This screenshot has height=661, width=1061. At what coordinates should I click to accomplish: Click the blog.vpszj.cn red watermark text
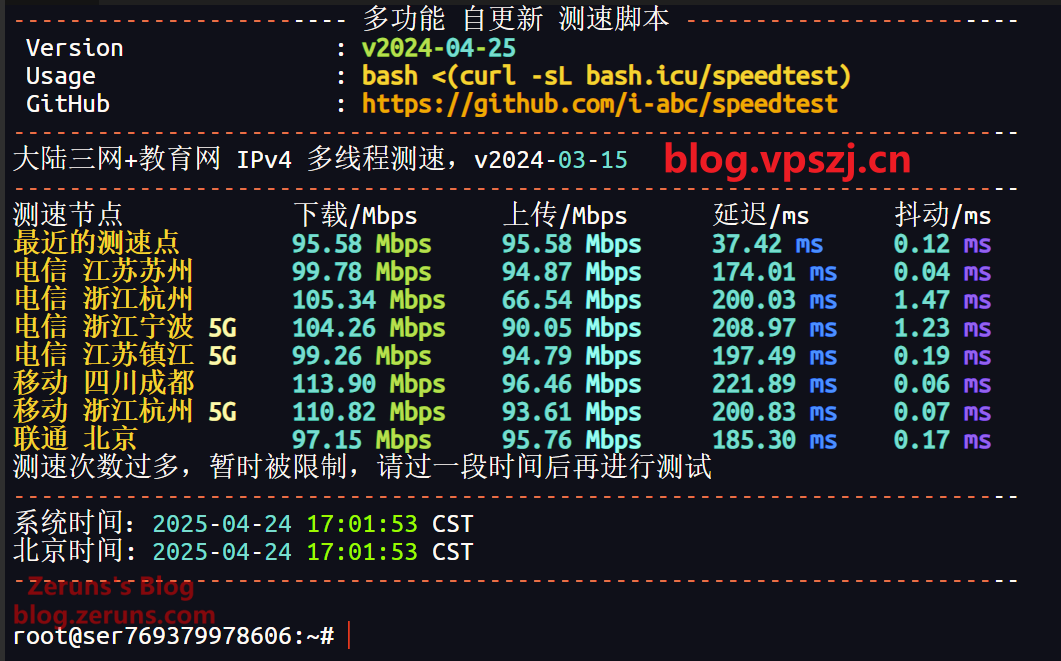(788, 159)
